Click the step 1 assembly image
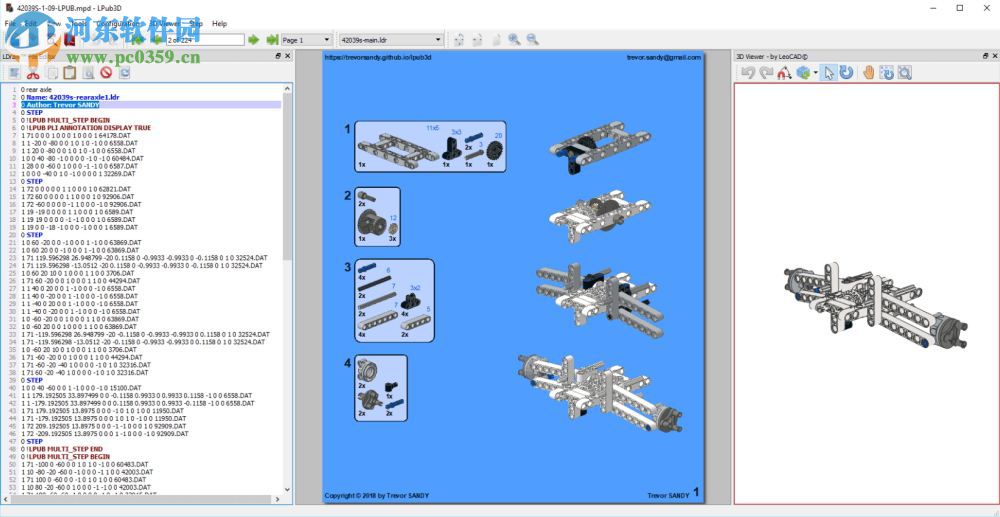Viewport: 1000px width, 517px height. [599, 147]
